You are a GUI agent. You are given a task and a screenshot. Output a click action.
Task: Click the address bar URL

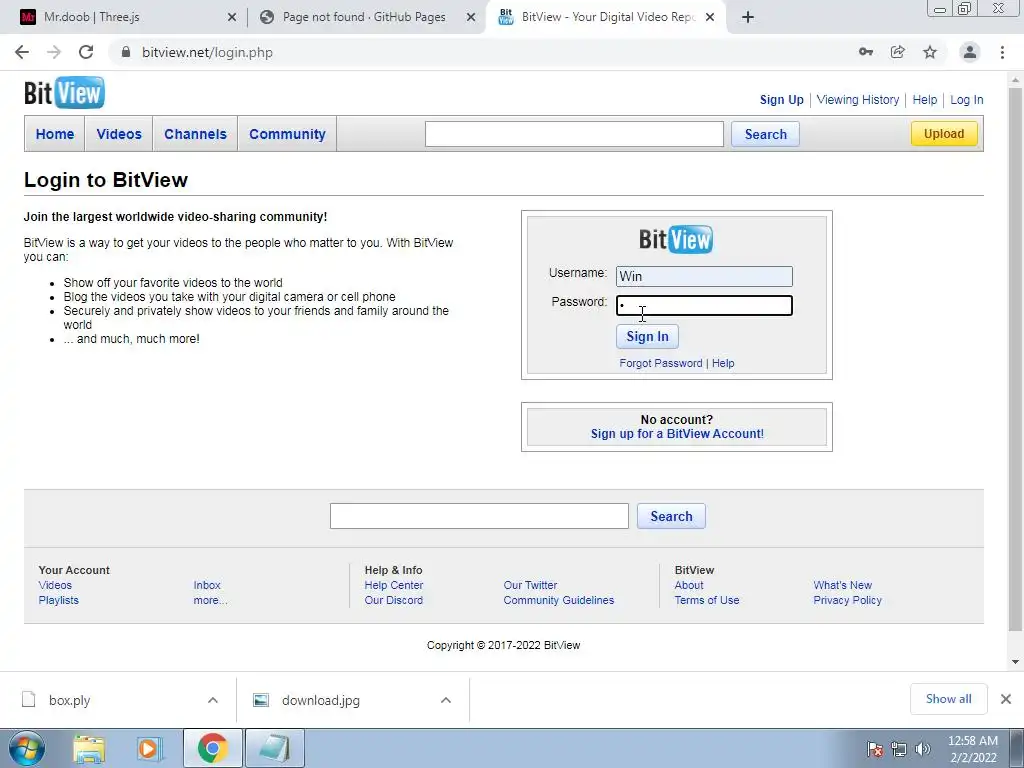tap(207, 52)
